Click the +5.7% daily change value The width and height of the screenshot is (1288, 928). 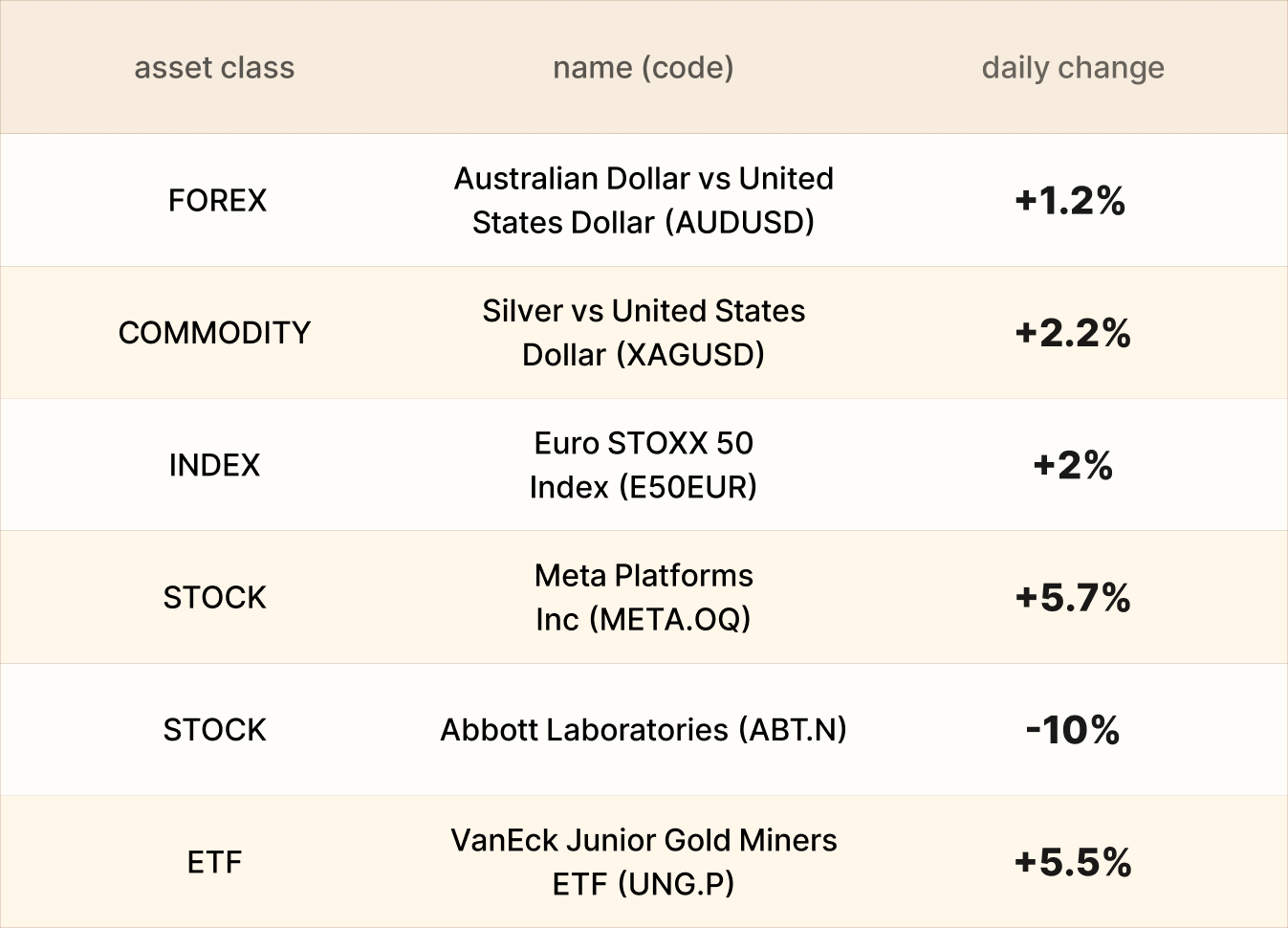(x=1072, y=597)
